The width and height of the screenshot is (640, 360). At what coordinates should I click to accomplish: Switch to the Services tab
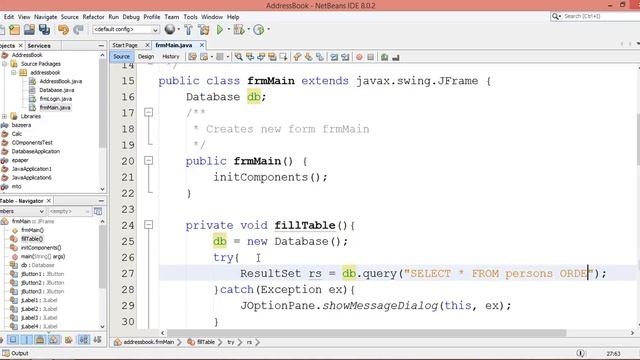click(39, 46)
